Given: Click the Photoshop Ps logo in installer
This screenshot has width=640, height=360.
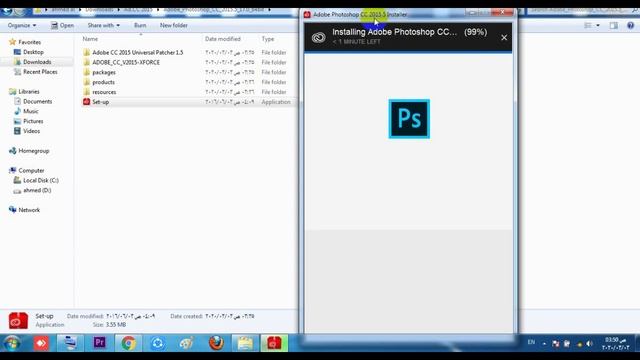Looking at the screenshot, I should (x=409, y=119).
